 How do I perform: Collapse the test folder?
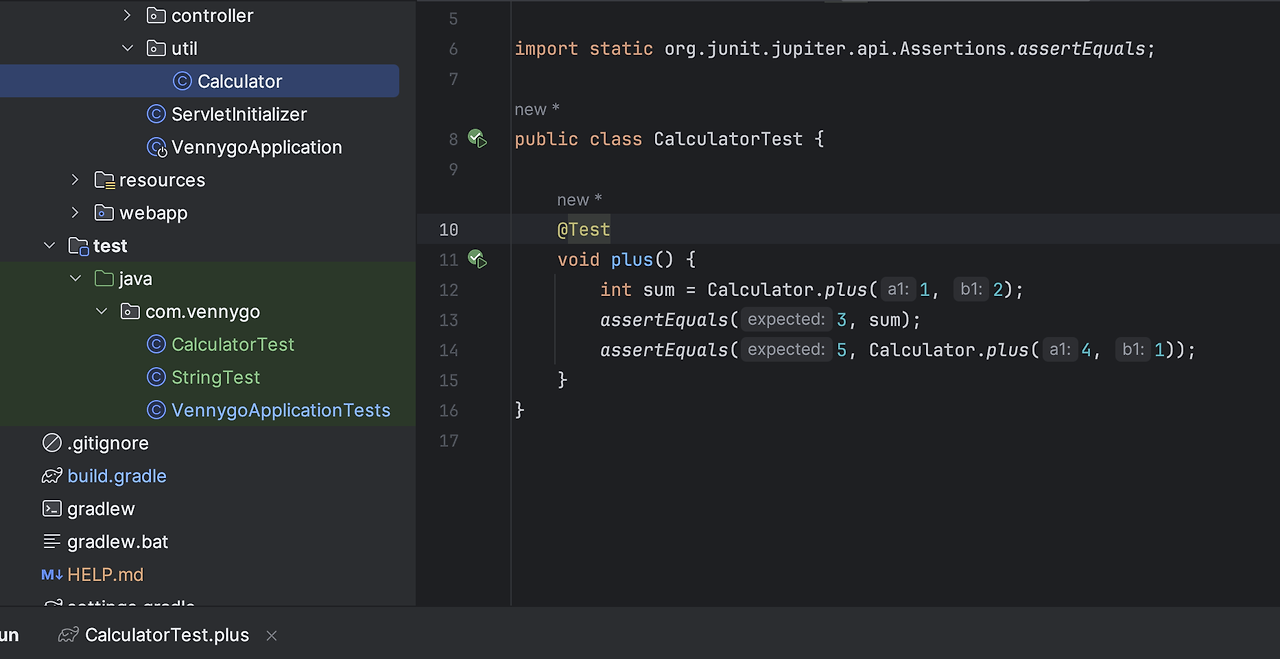(49, 246)
